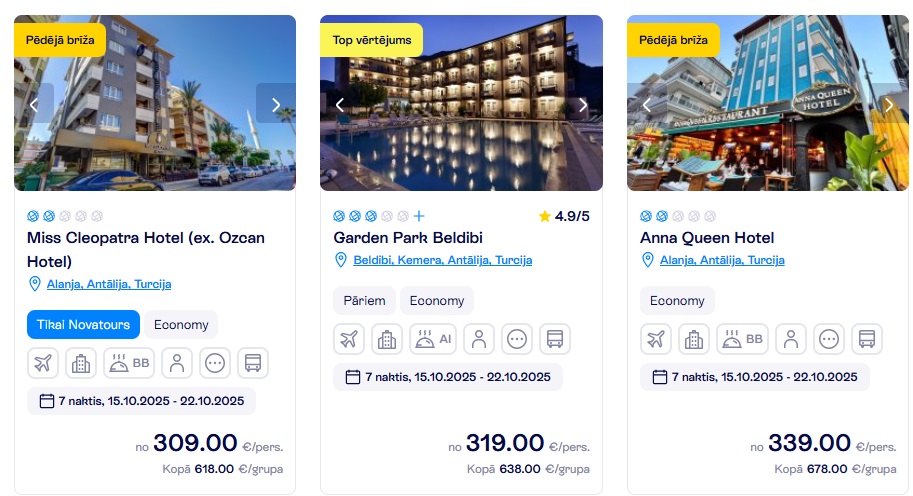Screen dimensions: 913x496
Task: Click bus transfer icon on Anna Queen Hotel card
Action: 867,339
